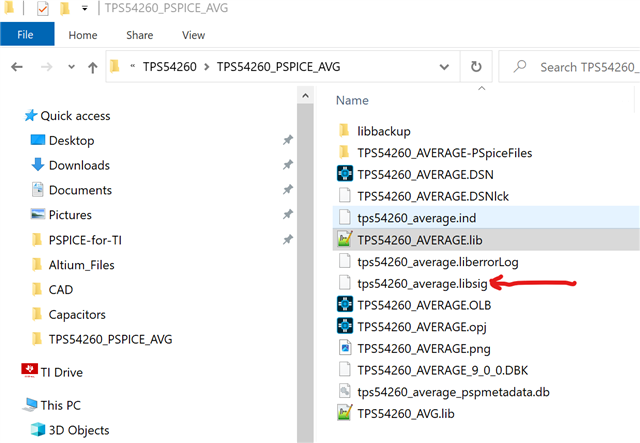Select the TPS54260_AVERAGE-PSpiceFiles folder
Screen dimensions: 640x443
tap(445, 153)
